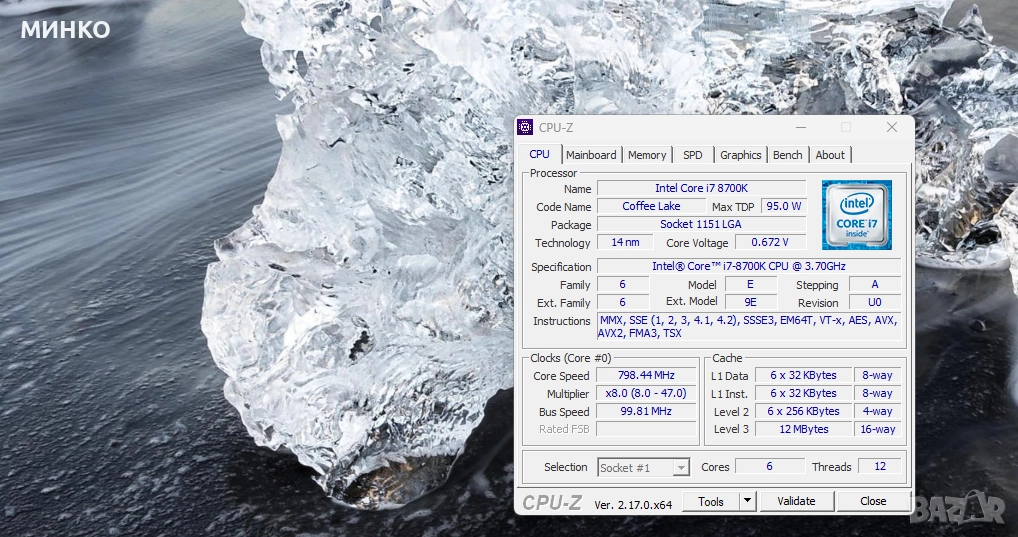This screenshot has height=537, width=1018.
Task: Click the CPU-Z app icon in title bar
Action: click(x=525, y=127)
